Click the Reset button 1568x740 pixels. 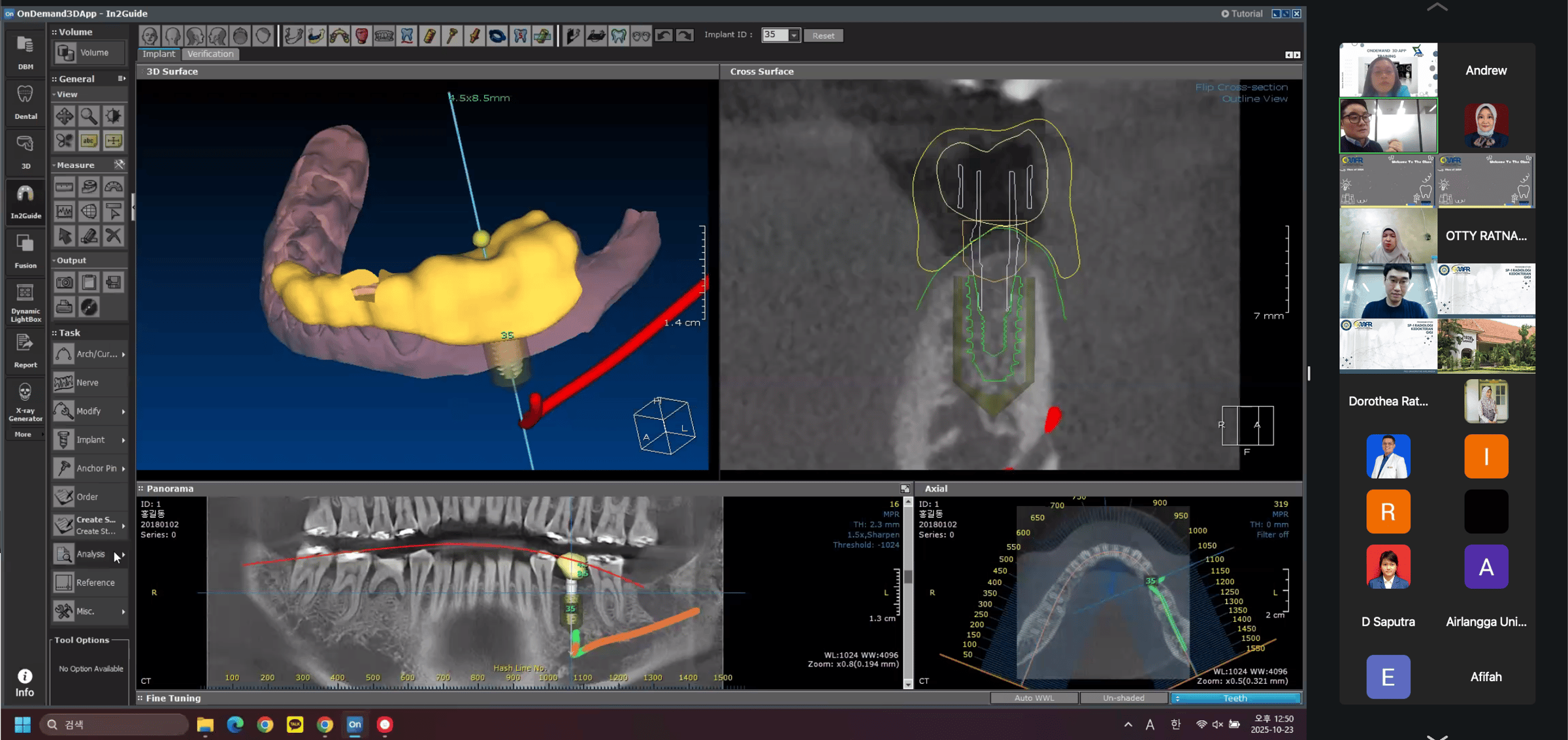pos(823,35)
